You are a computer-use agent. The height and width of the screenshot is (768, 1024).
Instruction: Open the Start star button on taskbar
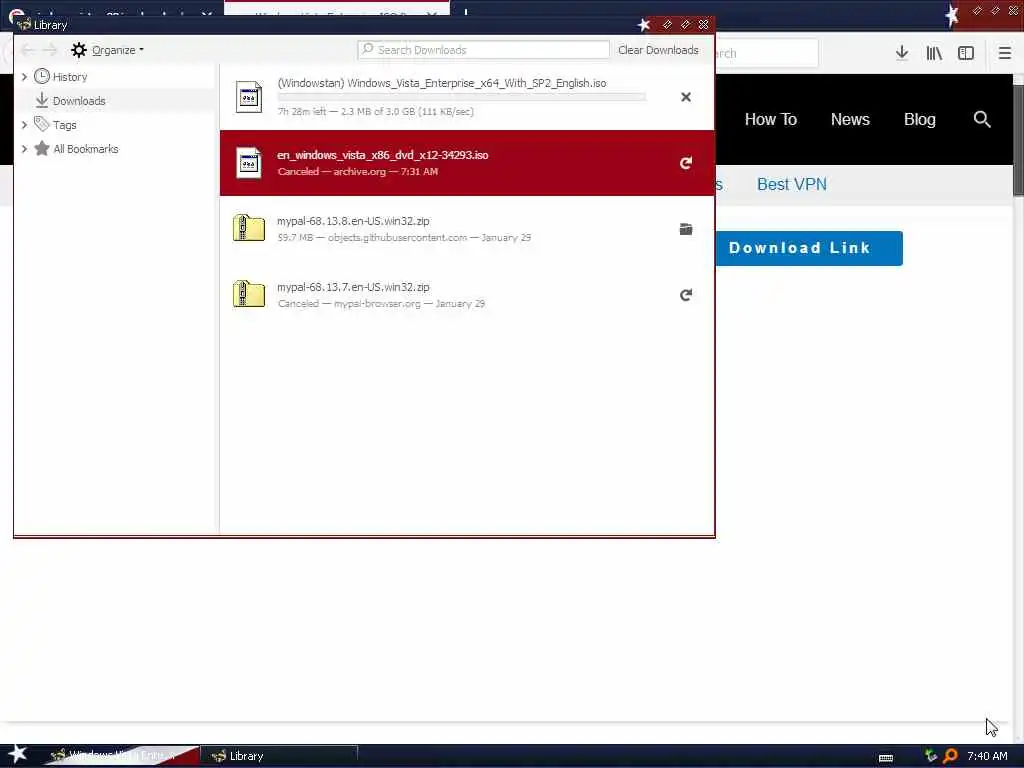(x=17, y=754)
